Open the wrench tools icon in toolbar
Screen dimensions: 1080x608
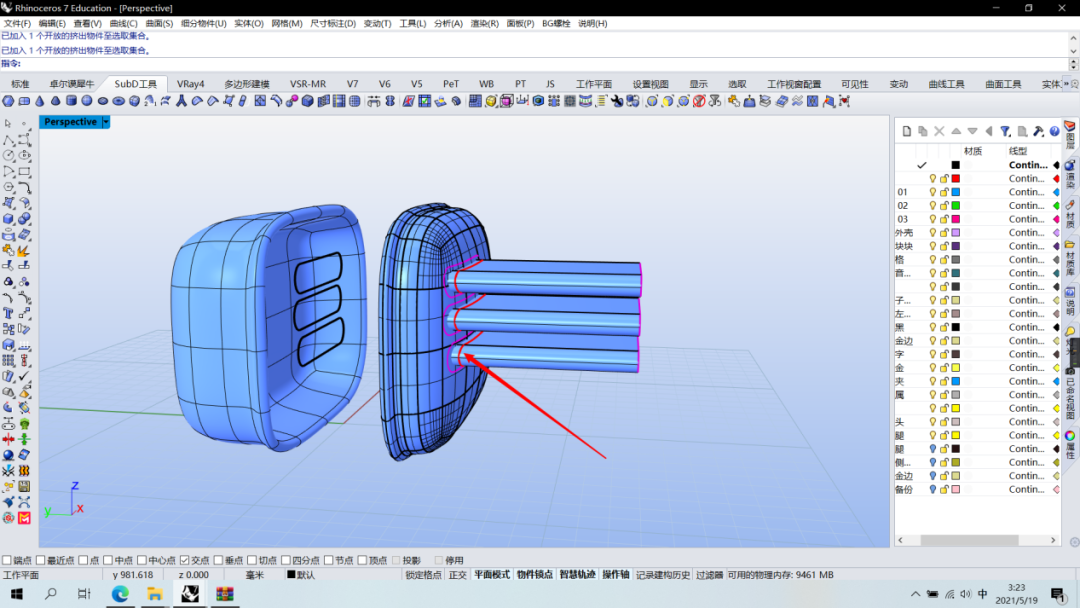[x=617, y=101]
